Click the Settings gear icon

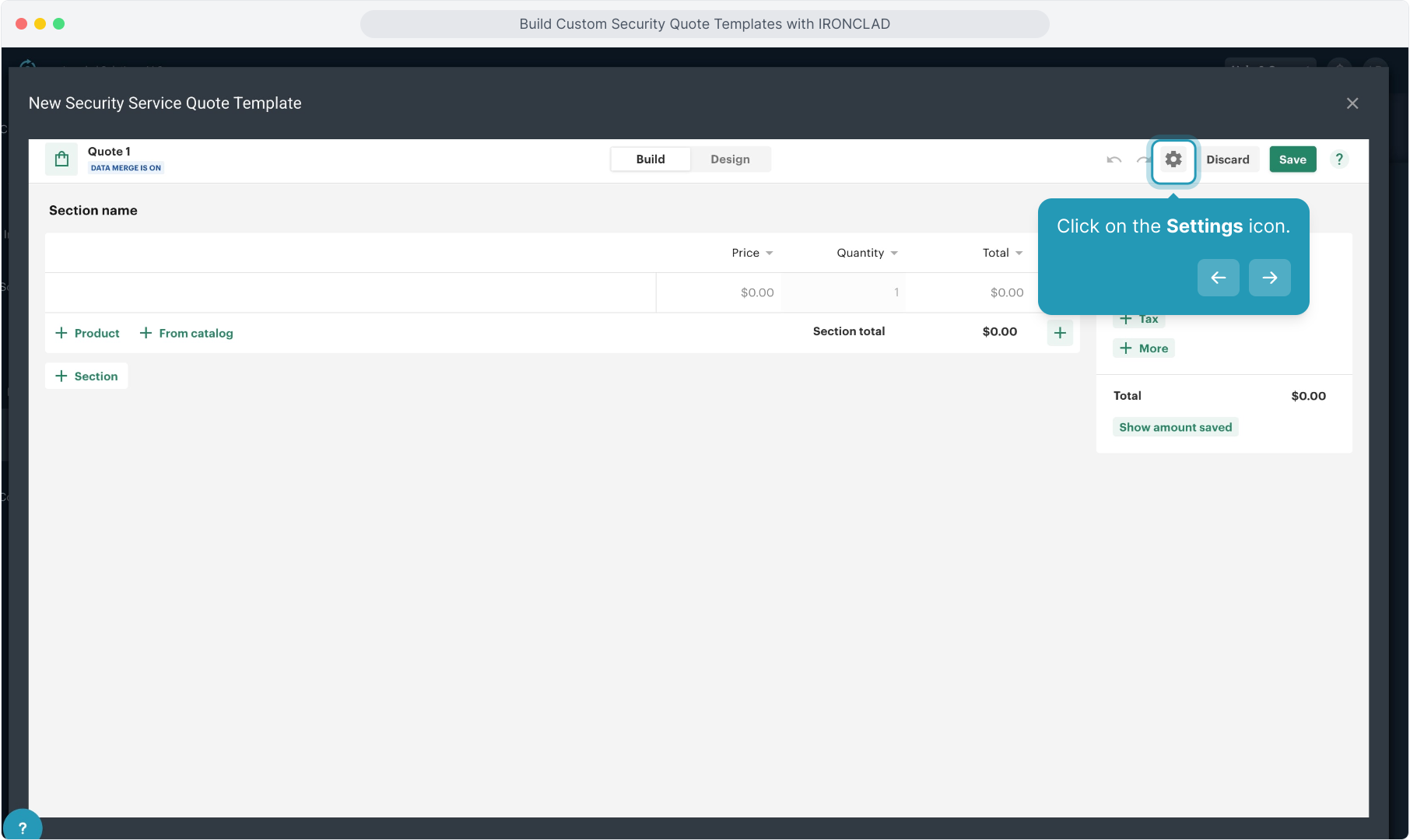click(1173, 159)
